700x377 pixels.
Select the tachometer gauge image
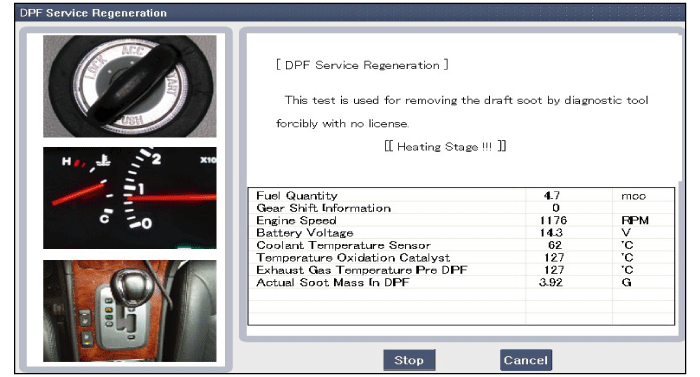point(129,198)
